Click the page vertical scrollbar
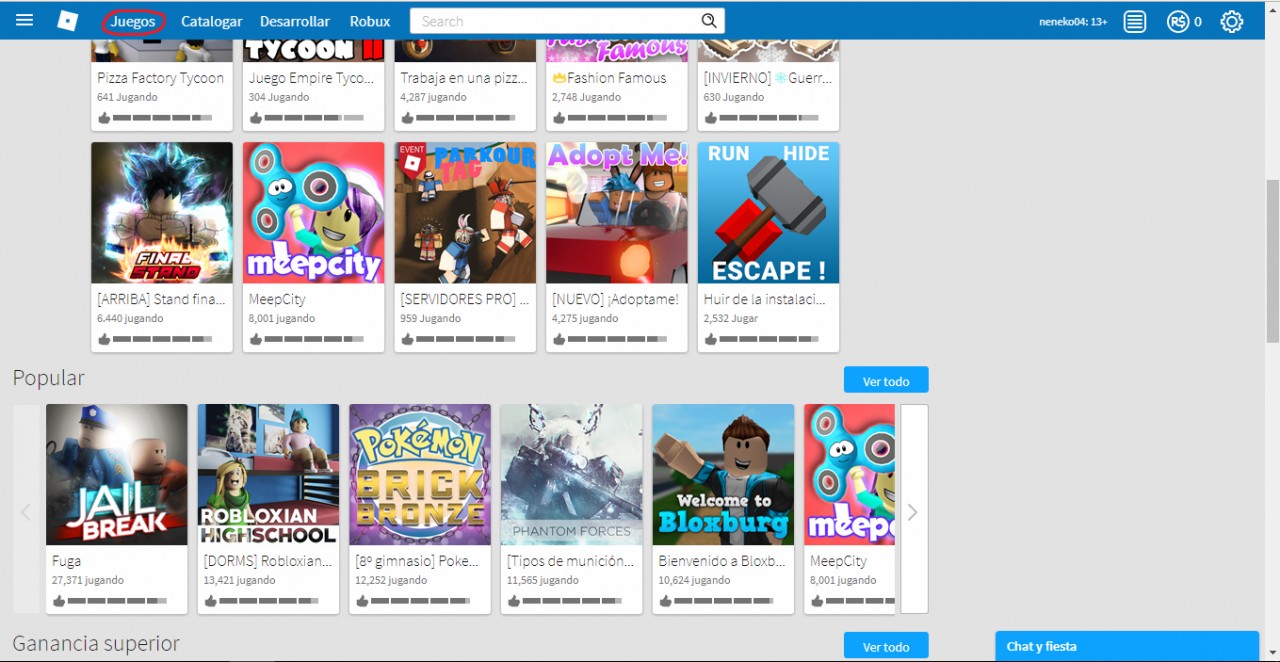The width and height of the screenshot is (1280, 662). (x=1272, y=262)
